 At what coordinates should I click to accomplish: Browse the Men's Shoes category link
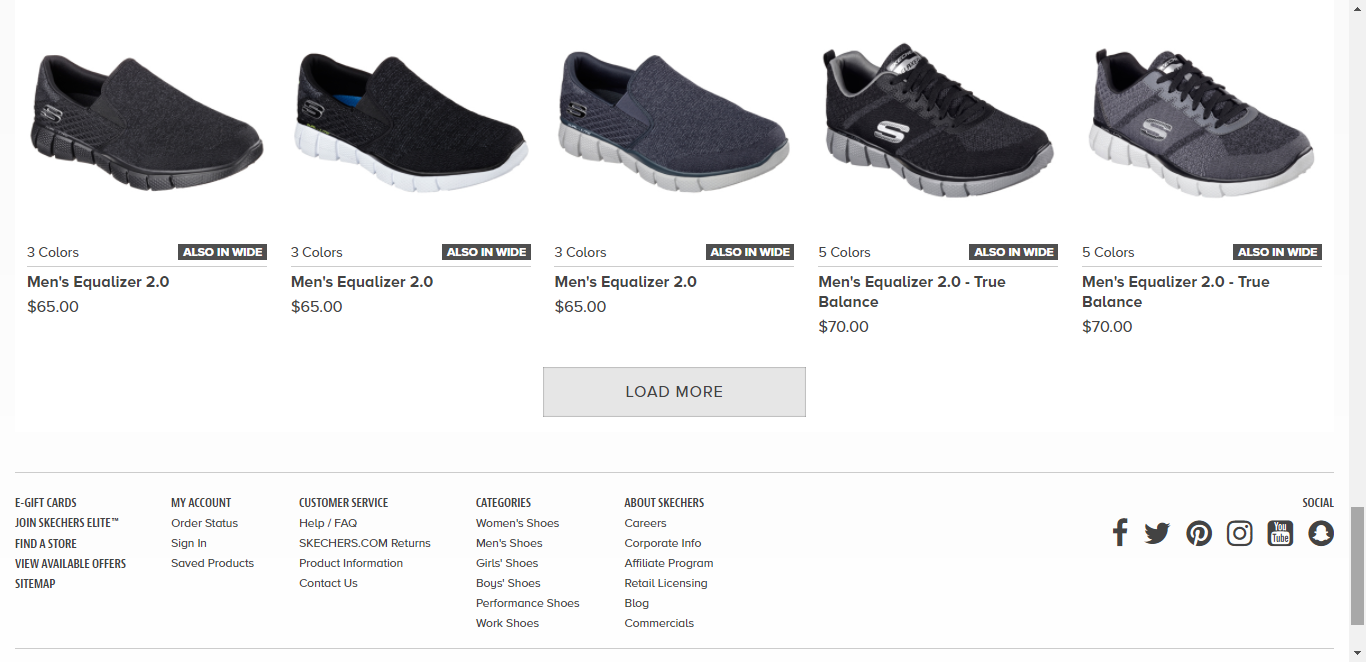(x=509, y=543)
